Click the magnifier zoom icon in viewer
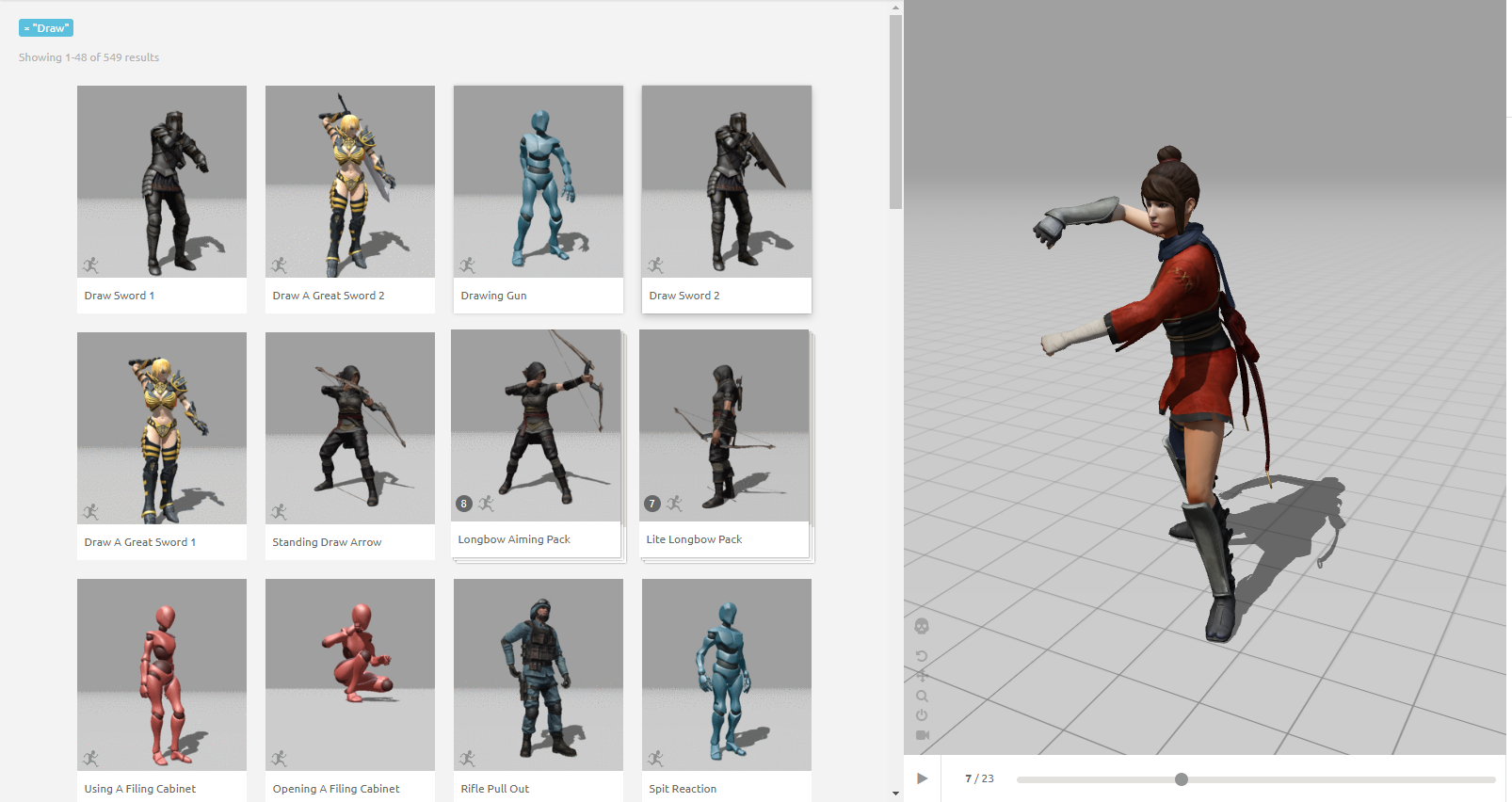This screenshot has width=1512, height=802. [922, 697]
